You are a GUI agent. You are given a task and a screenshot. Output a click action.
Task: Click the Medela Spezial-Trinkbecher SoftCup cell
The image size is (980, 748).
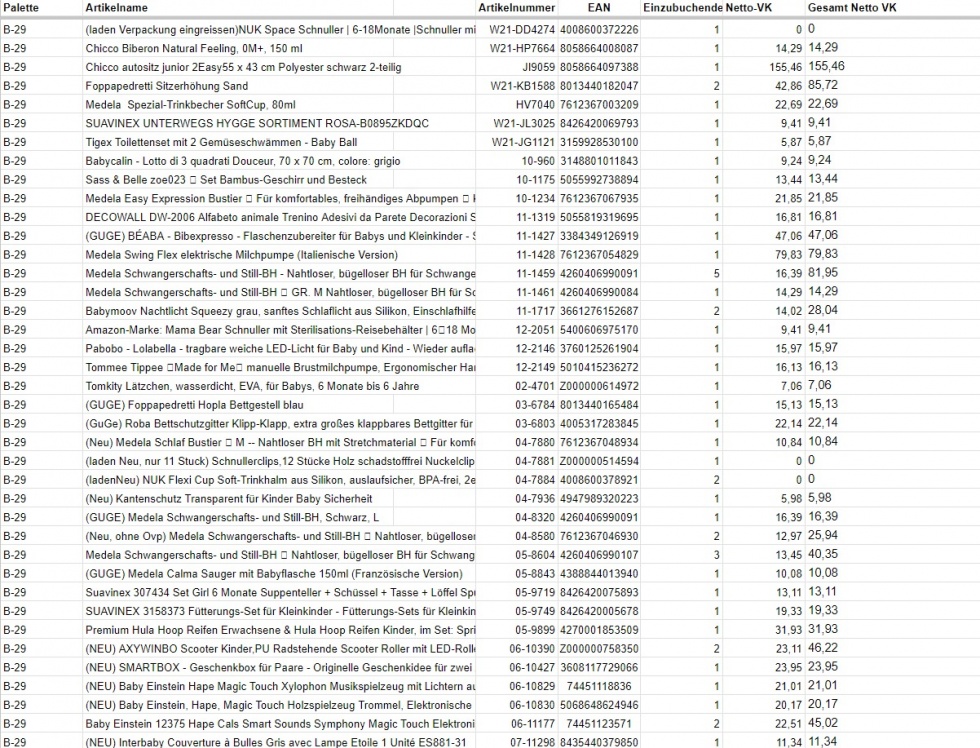tap(191, 104)
